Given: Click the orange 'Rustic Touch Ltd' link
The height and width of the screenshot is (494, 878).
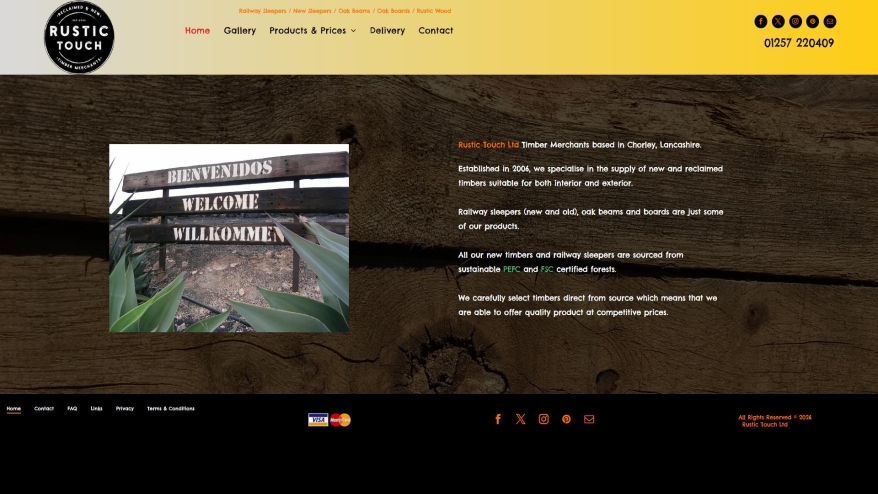Looking at the screenshot, I should (488, 145).
